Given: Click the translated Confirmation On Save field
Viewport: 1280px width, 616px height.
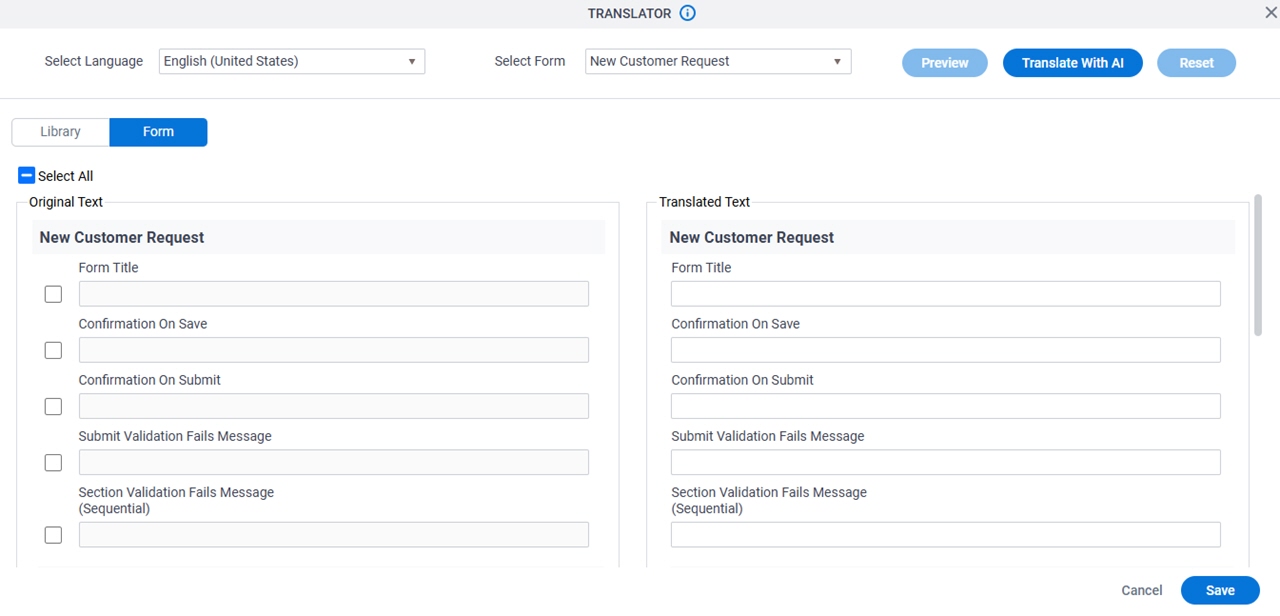Looking at the screenshot, I should click(946, 350).
